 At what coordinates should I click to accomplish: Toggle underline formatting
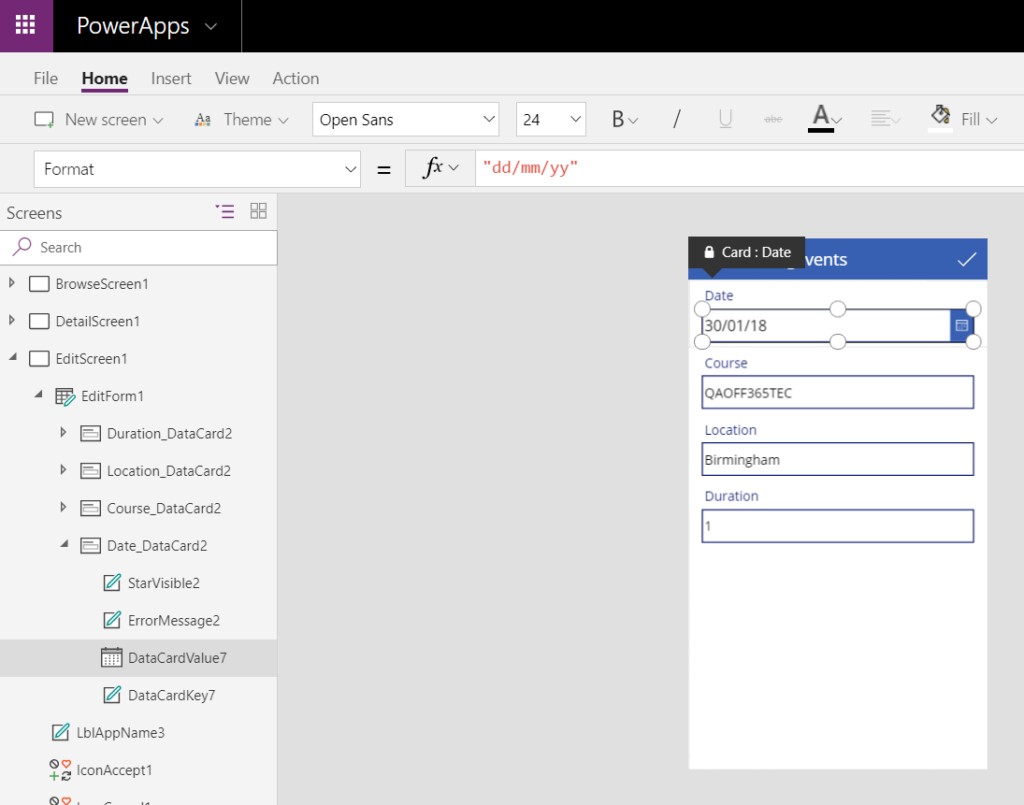[724, 119]
